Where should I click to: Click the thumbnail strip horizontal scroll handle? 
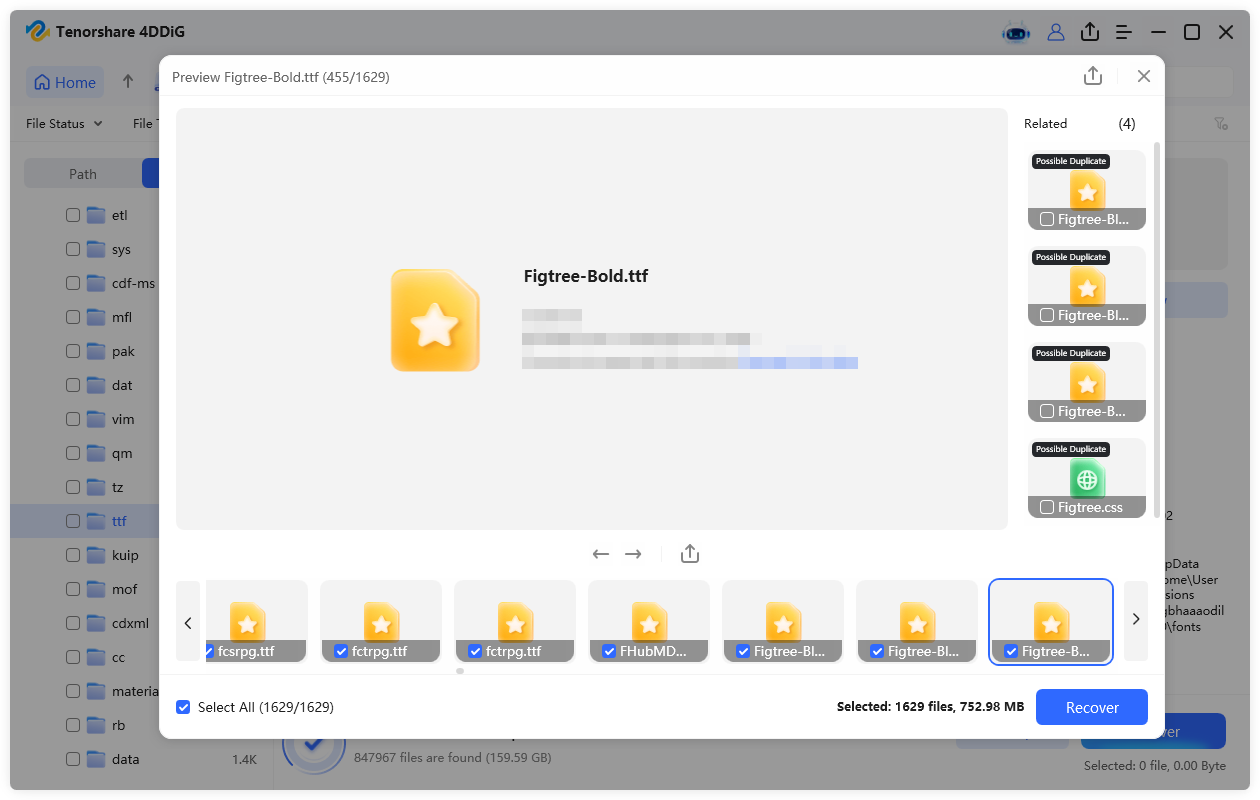(x=460, y=671)
